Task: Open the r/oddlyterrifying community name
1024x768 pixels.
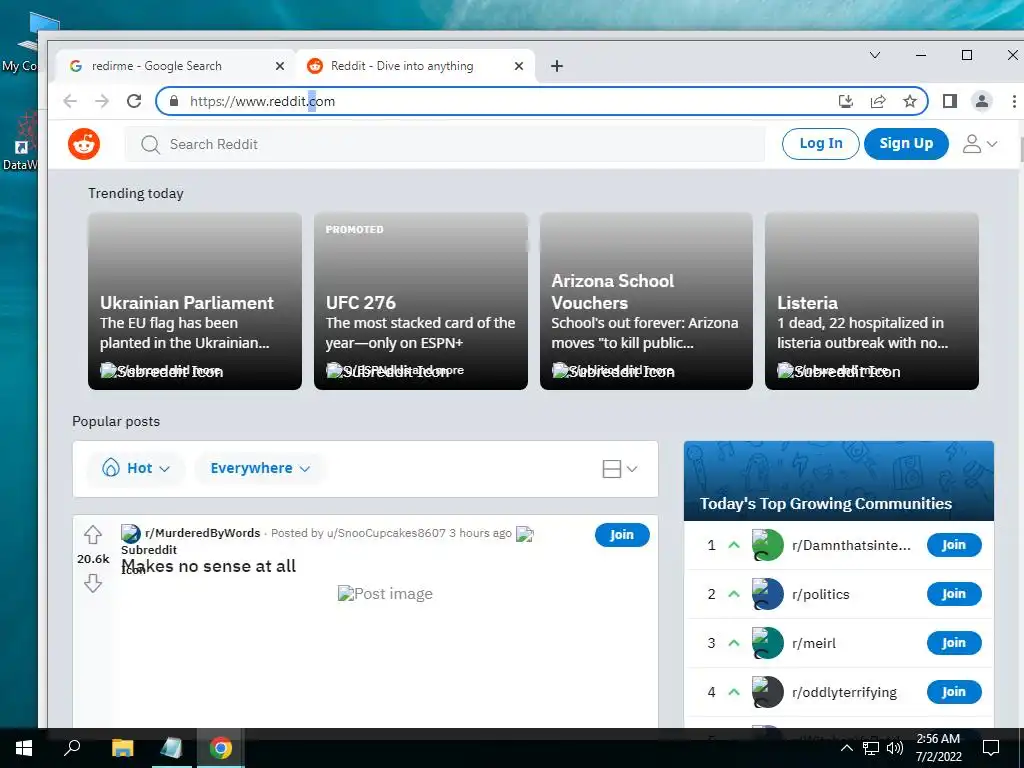Action: (844, 692)
